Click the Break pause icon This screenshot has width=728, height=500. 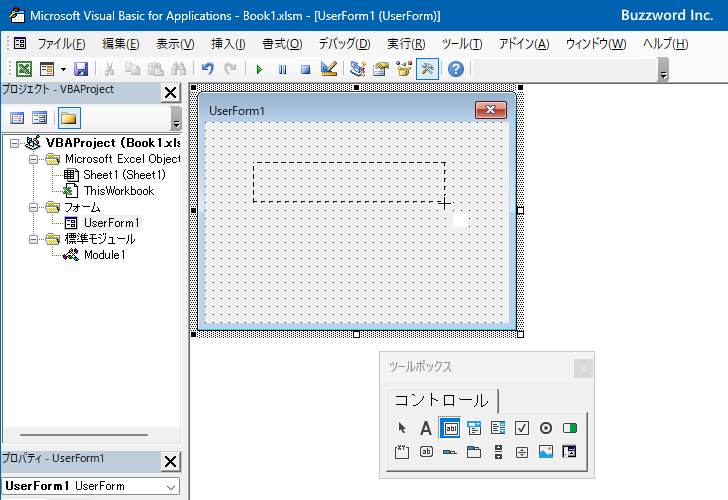click(282, 70)
